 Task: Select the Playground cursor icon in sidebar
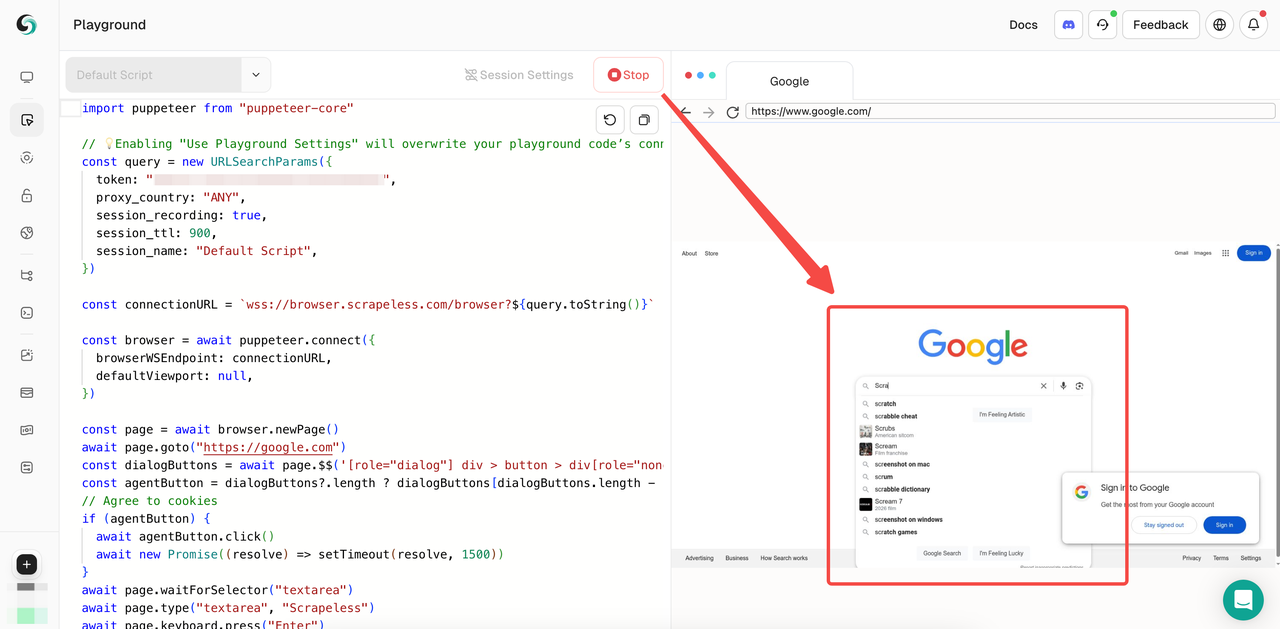[x=27, y=120]
